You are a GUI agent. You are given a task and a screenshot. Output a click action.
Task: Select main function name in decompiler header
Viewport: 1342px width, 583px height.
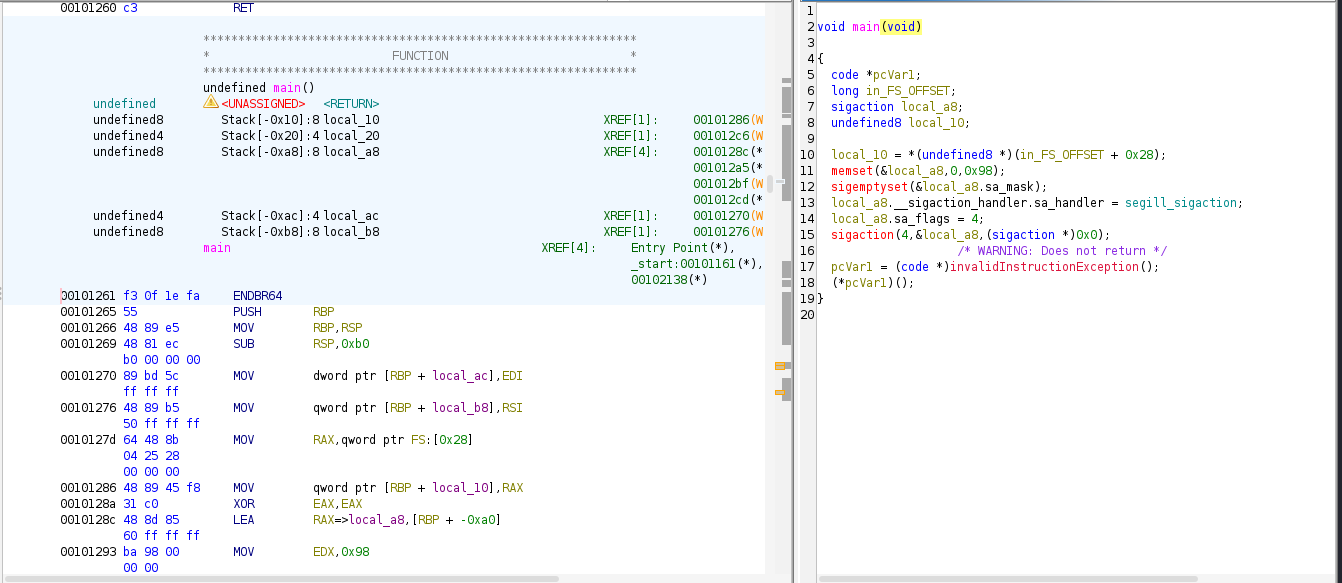coord(865,27)
